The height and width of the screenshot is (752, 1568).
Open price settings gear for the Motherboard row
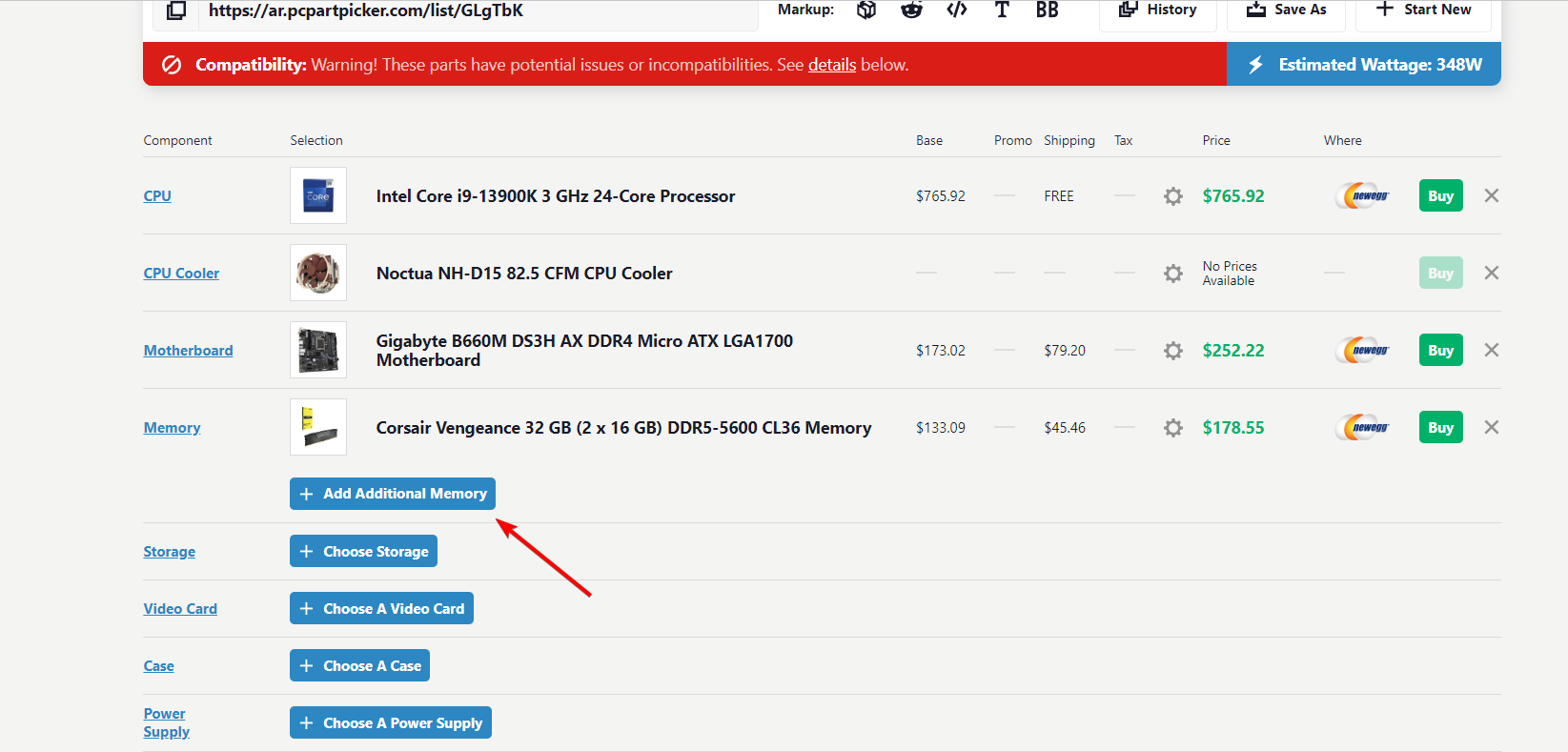[x=1173, y=351]
